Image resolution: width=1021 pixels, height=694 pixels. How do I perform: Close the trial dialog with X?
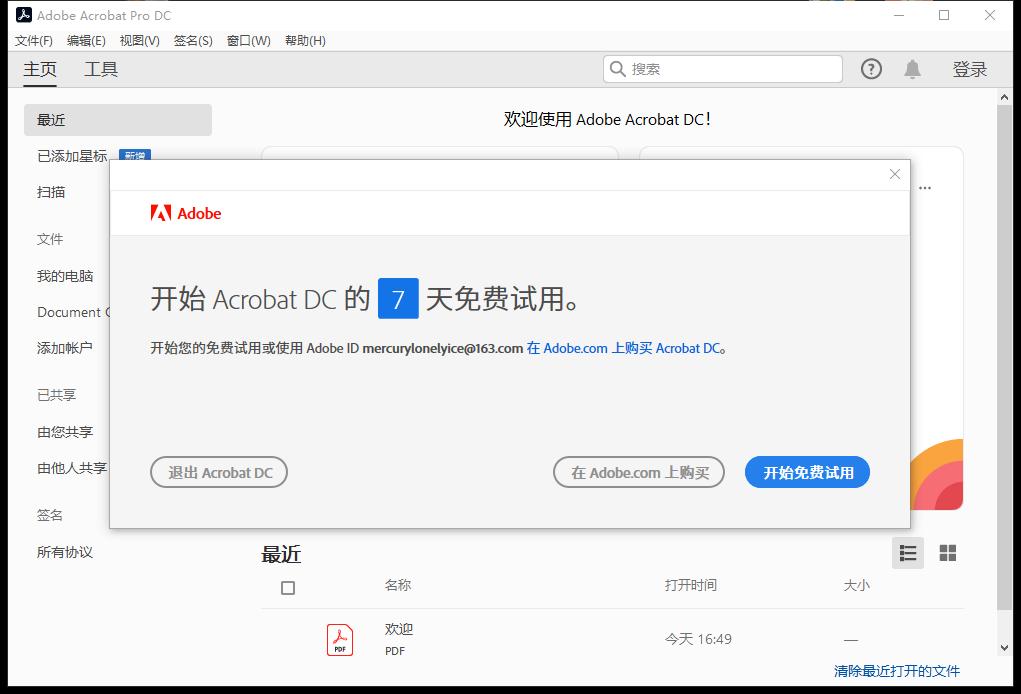coord(895,174)
